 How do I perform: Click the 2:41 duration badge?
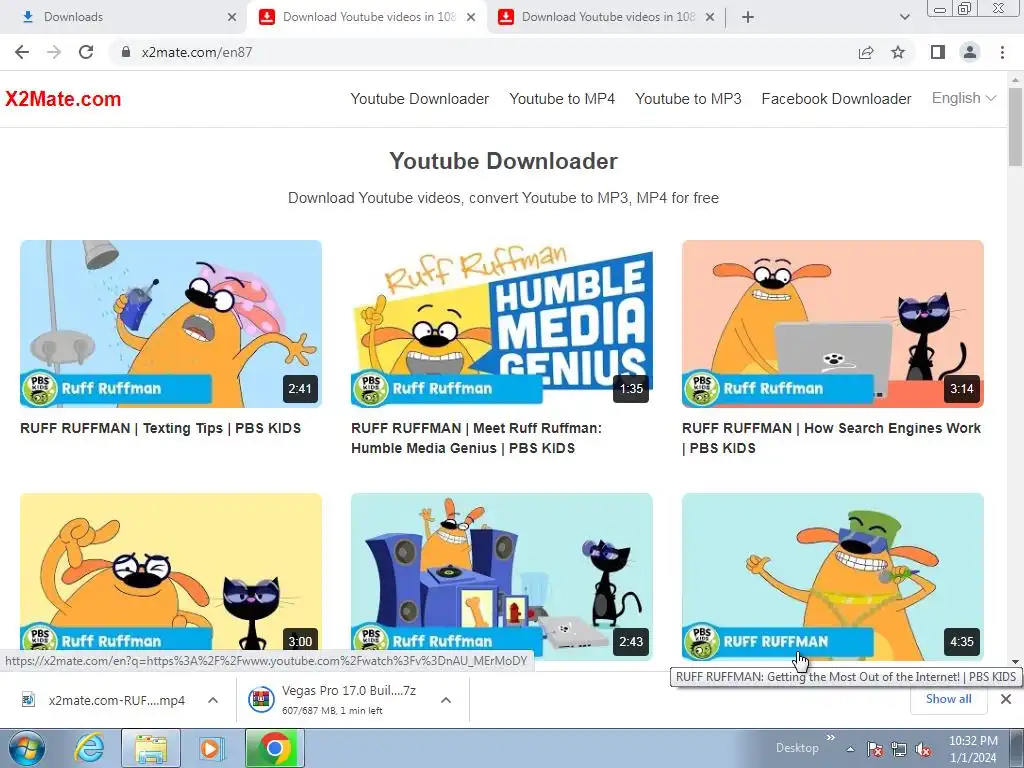pos(300,389)
